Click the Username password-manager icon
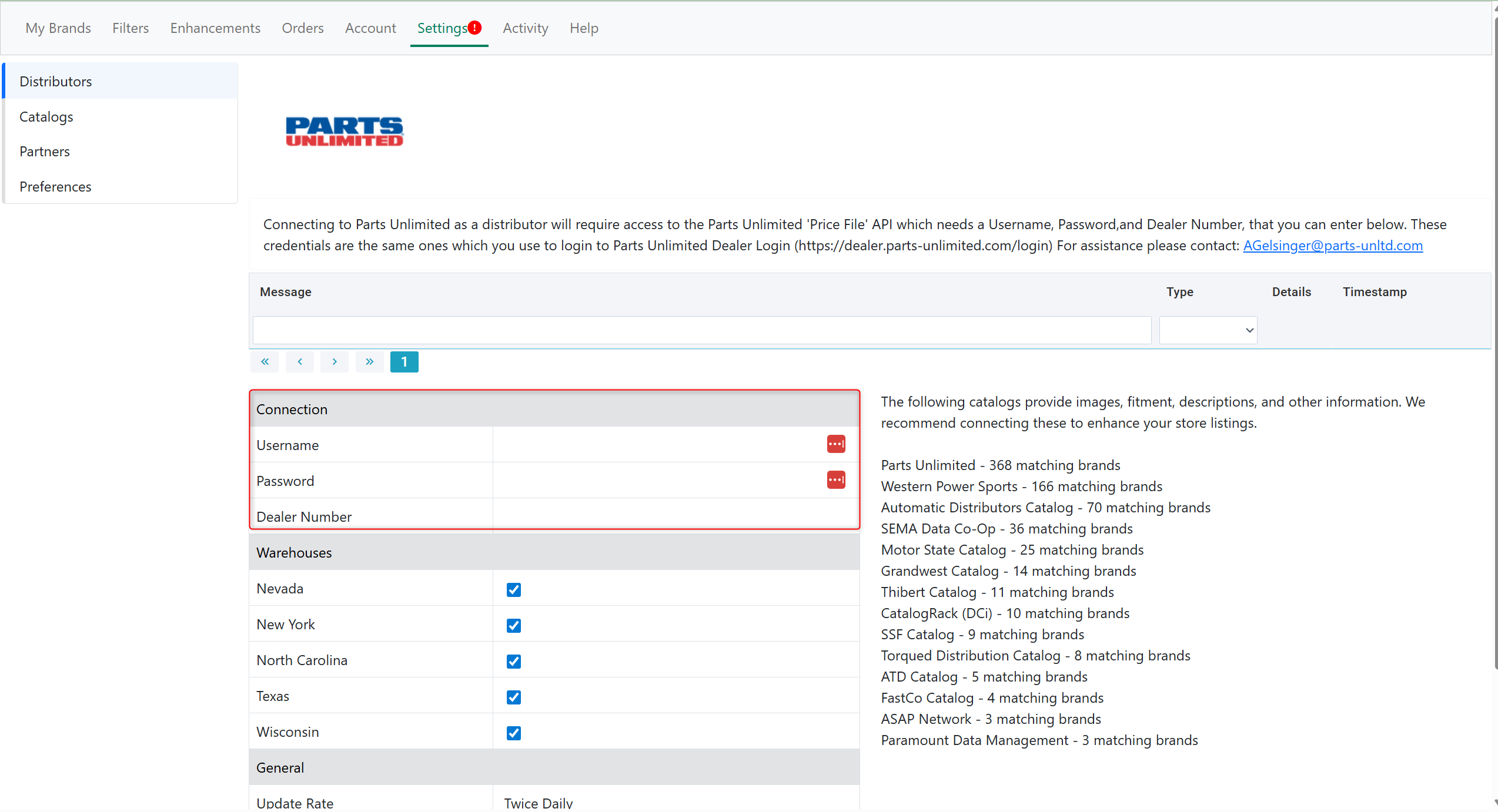Viewport: 1498px width, 812px height. pyautogui.click(x=835, y=444)
